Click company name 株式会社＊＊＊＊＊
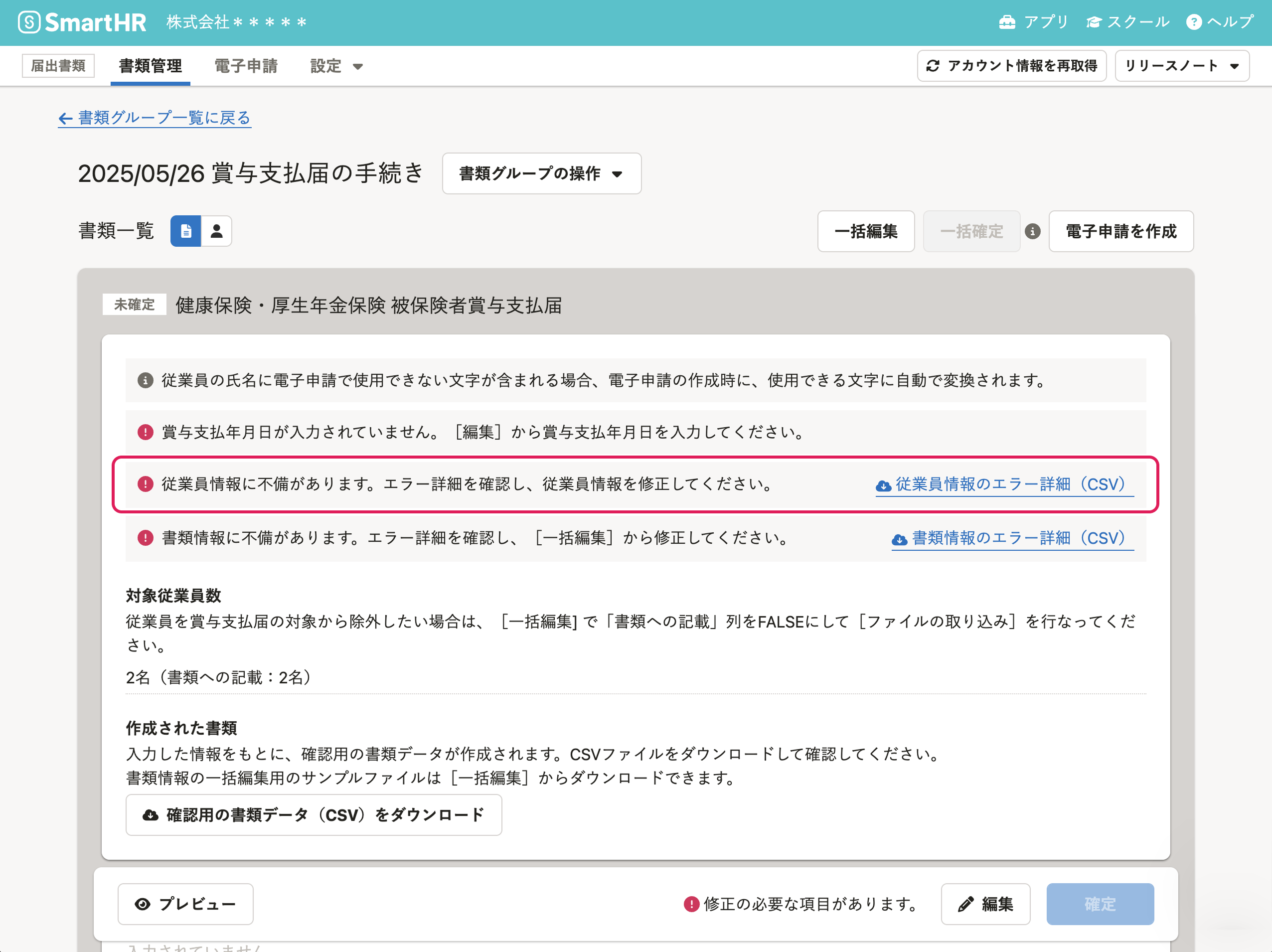 [237, 22]
